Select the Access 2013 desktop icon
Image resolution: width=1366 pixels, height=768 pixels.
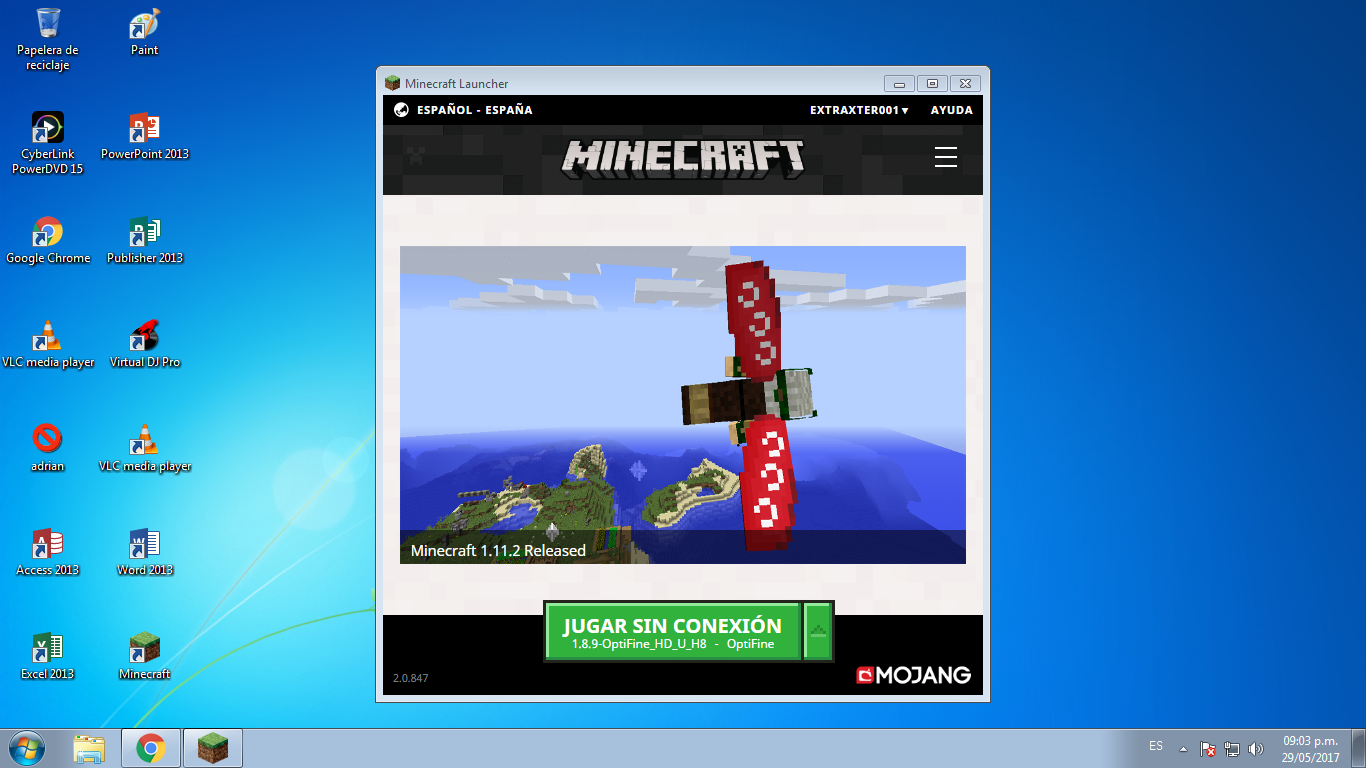pyautogui.click(x=47, y=552)
